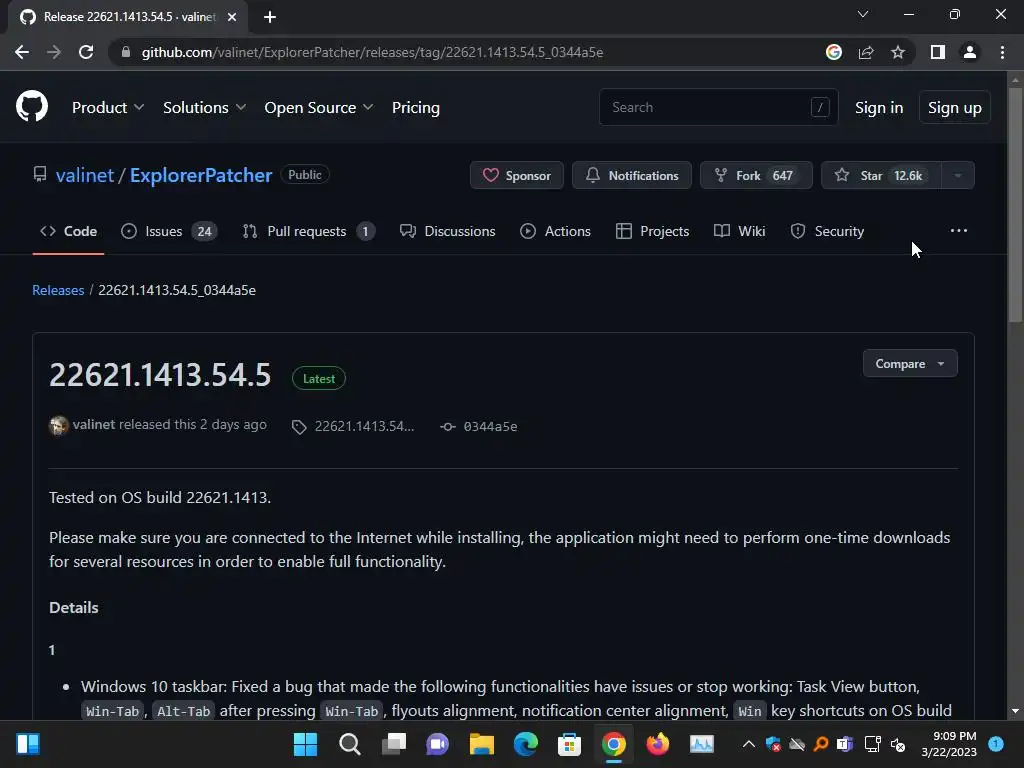
Task: Open the Microsoft Teams tray icon
Action: tap(844, 744)
